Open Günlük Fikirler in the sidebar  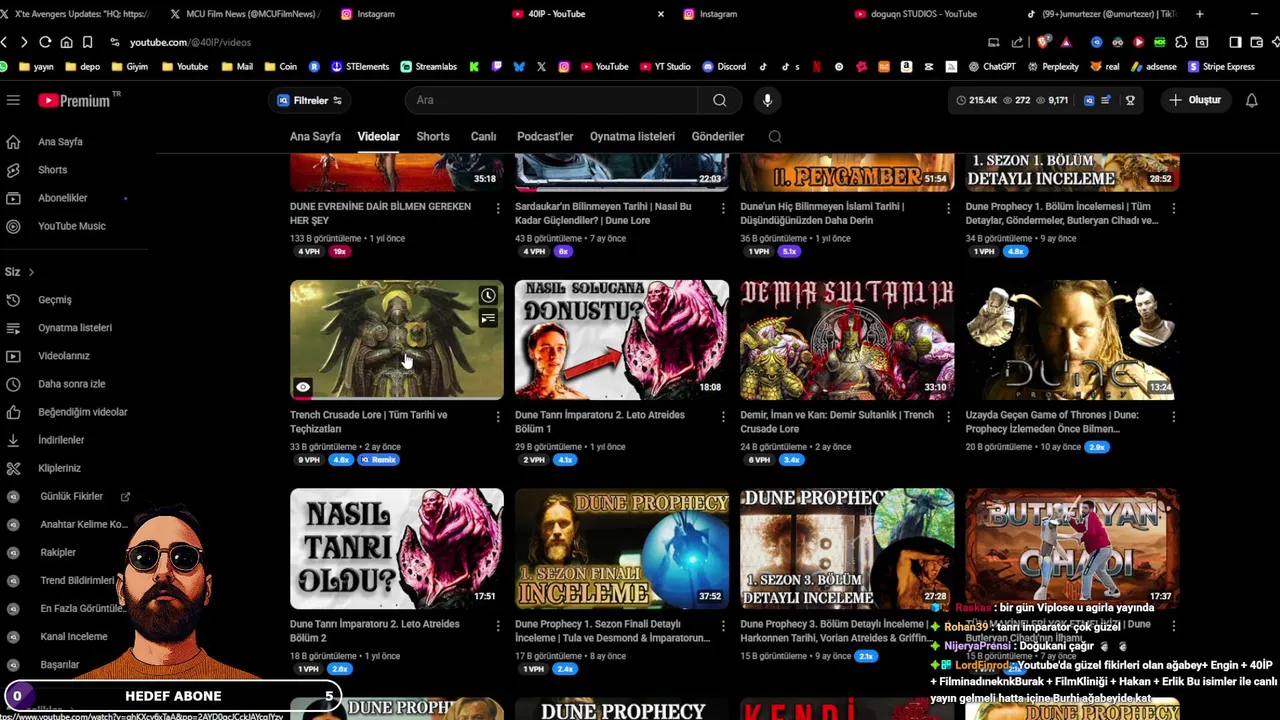point(70,496)
